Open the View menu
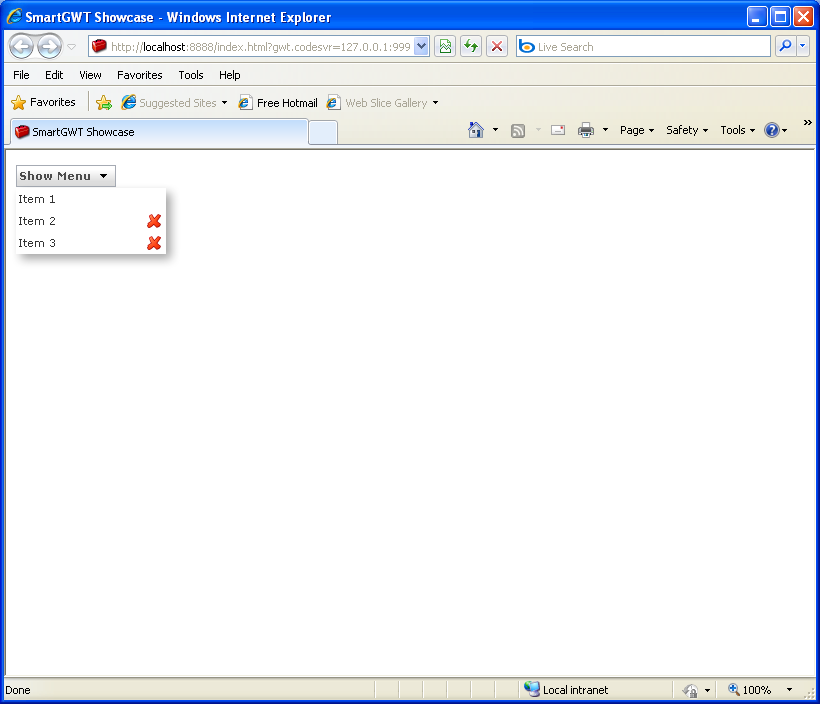The width and height of the screenshot is (820, 704). [x=90, y=75]
